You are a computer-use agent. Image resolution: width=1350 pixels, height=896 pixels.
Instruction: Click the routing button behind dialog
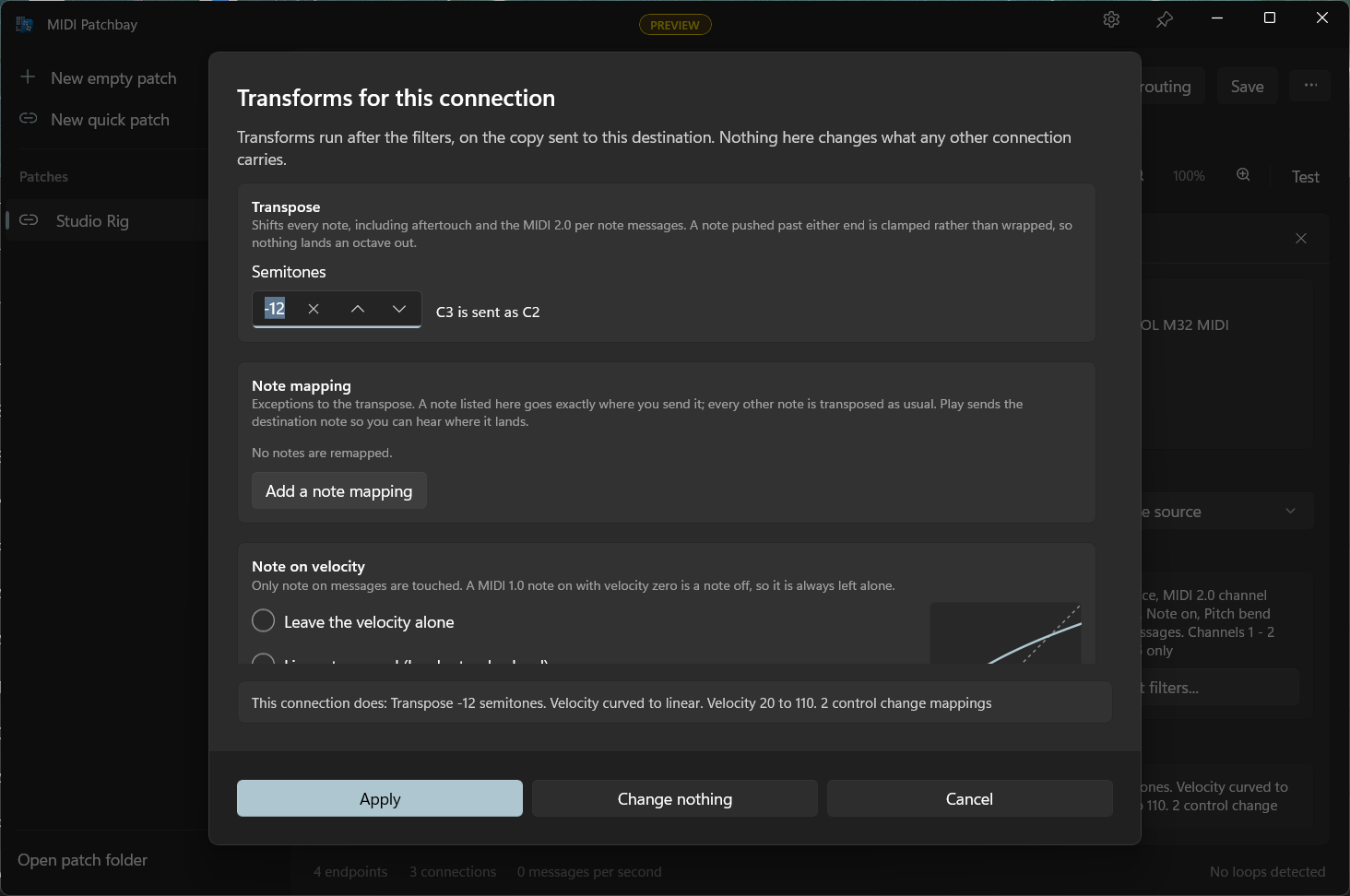click(x=1173, y=87)
